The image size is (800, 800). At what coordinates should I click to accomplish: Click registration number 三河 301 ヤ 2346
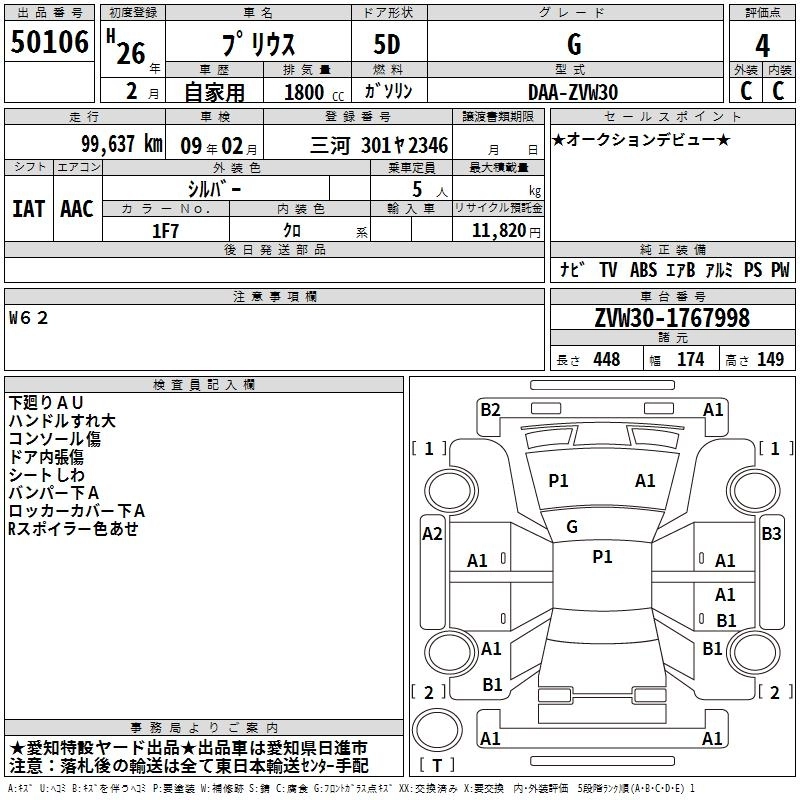(379, 145)
